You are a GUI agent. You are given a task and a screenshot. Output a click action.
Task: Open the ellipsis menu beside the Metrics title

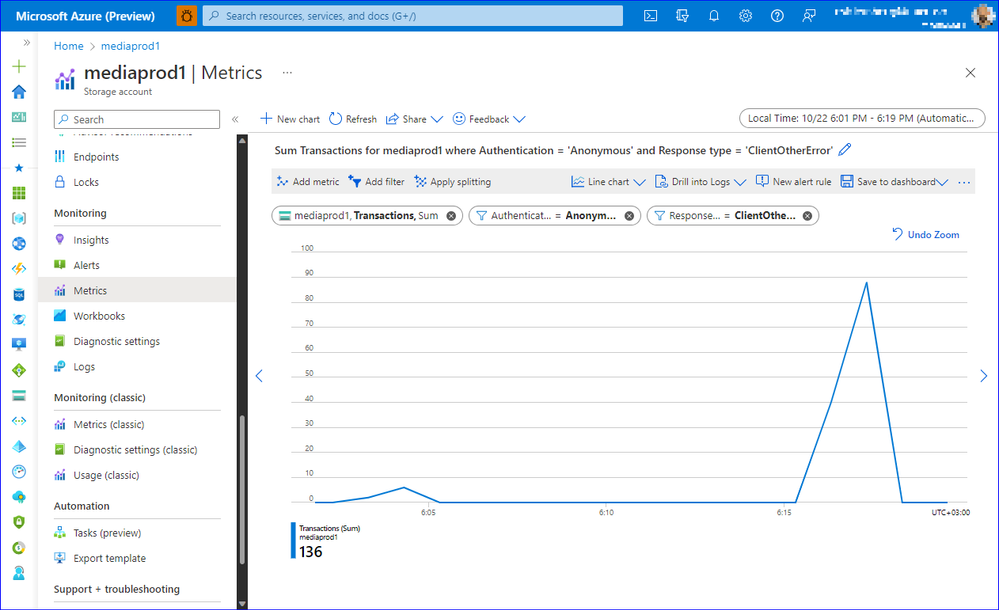(287, 73)
